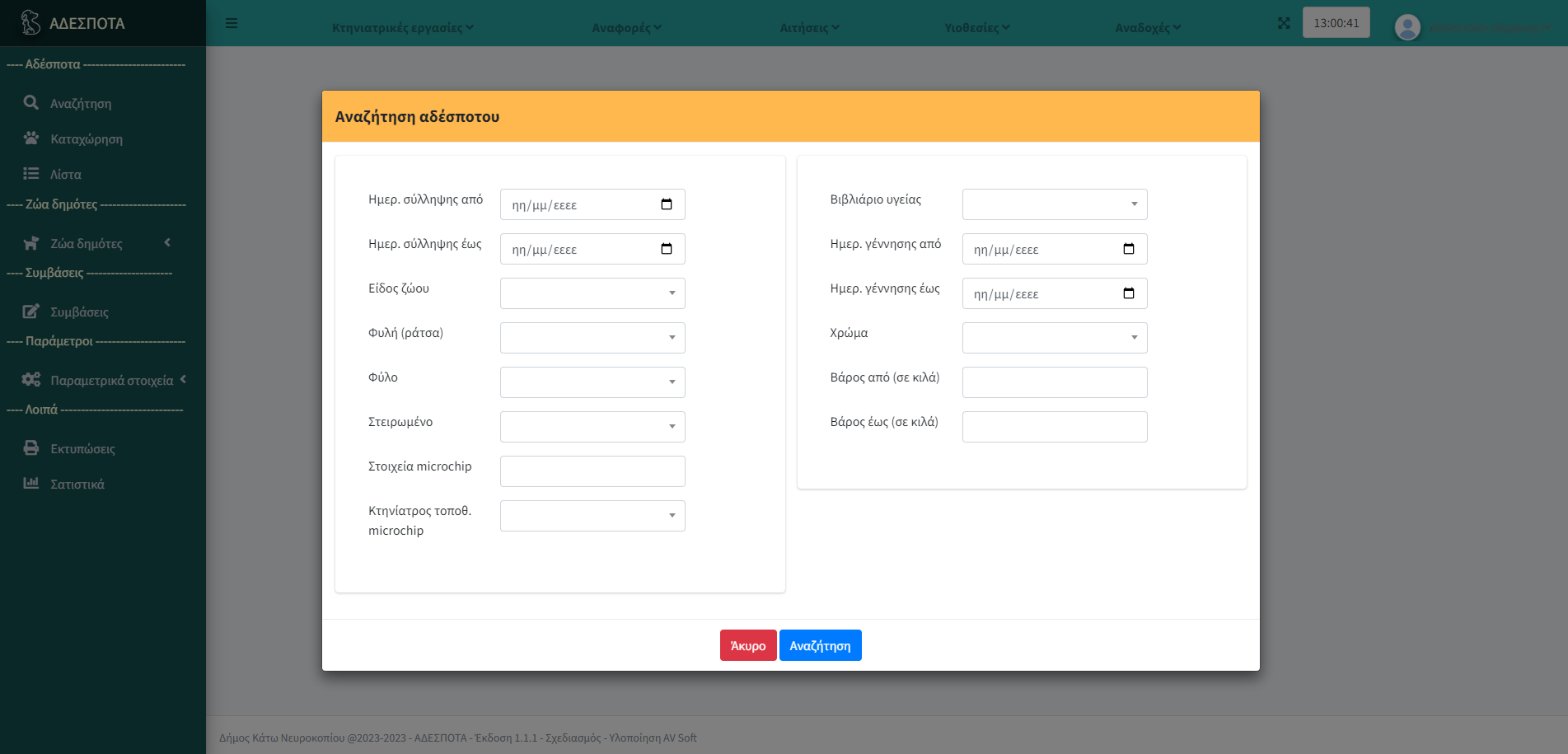1568x754 pixels.
Task: Go to Καταχώρηση in the sidebar
Action: coord(87,139)
